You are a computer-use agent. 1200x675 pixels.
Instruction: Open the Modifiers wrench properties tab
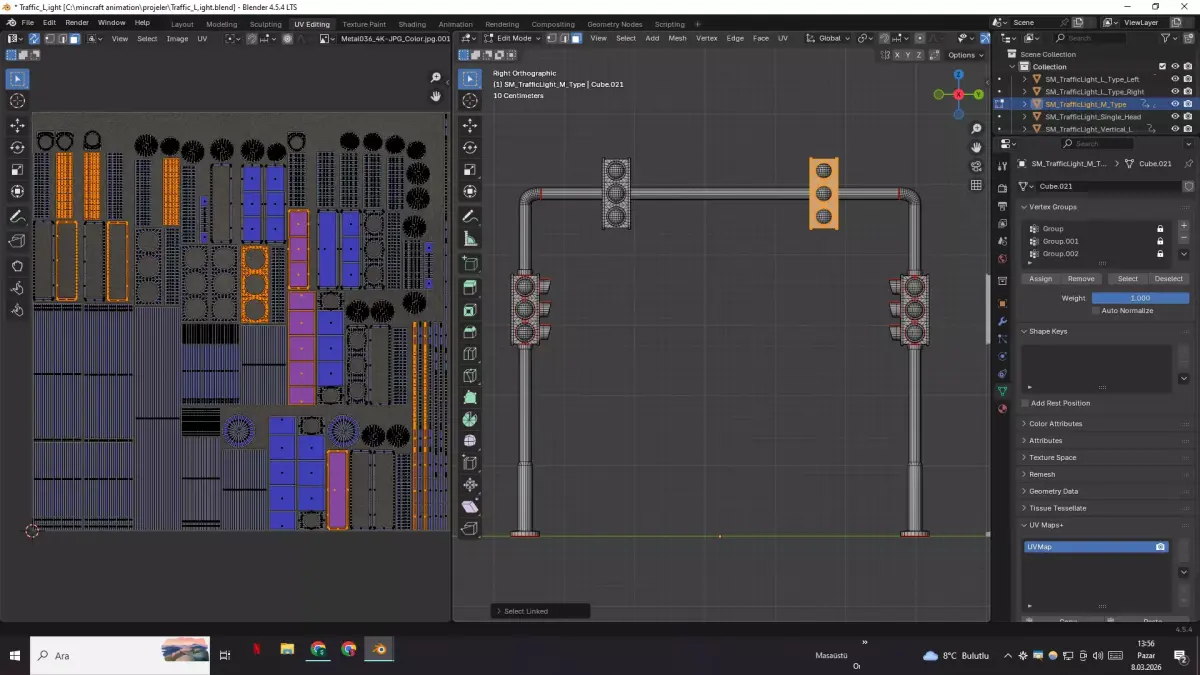coord(1003,322)
